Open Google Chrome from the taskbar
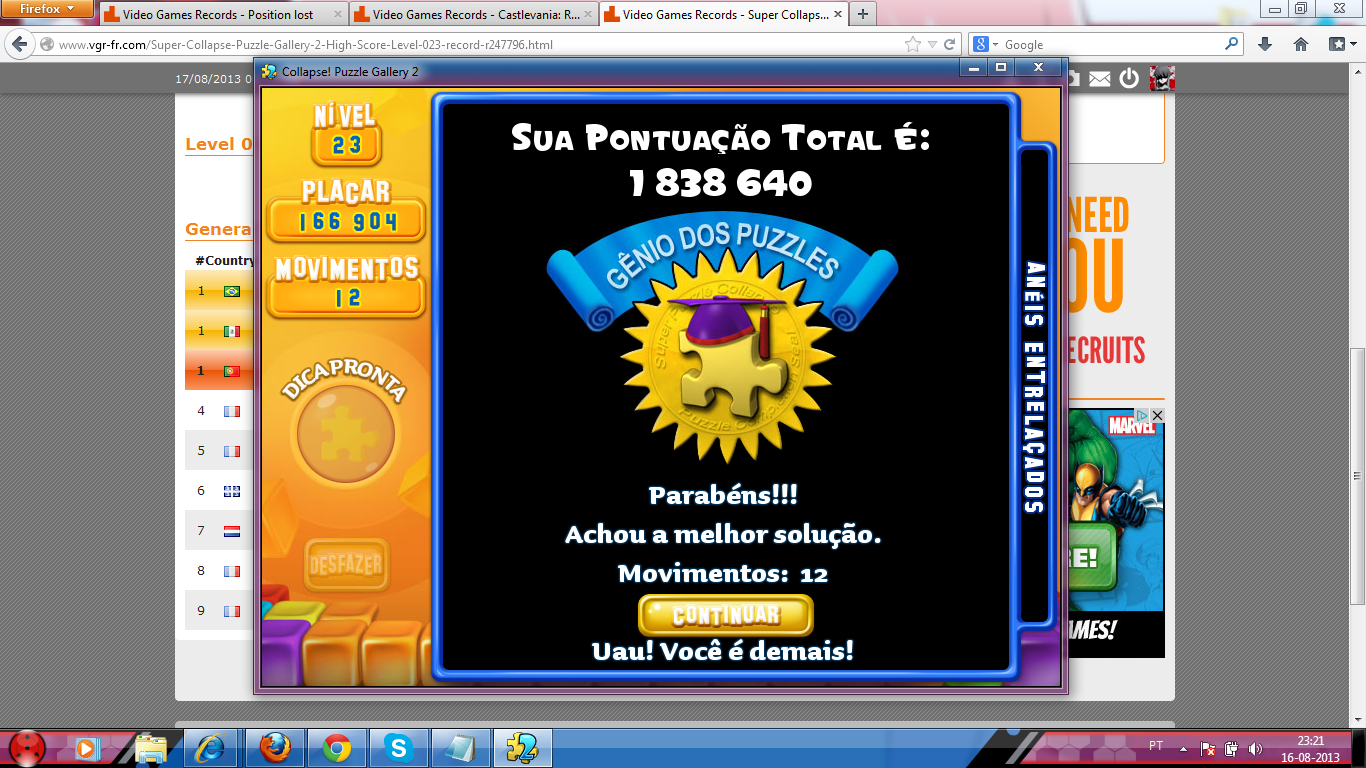Image resolution: width=1366 pixels, height=768 pixels. click(336, 747)
